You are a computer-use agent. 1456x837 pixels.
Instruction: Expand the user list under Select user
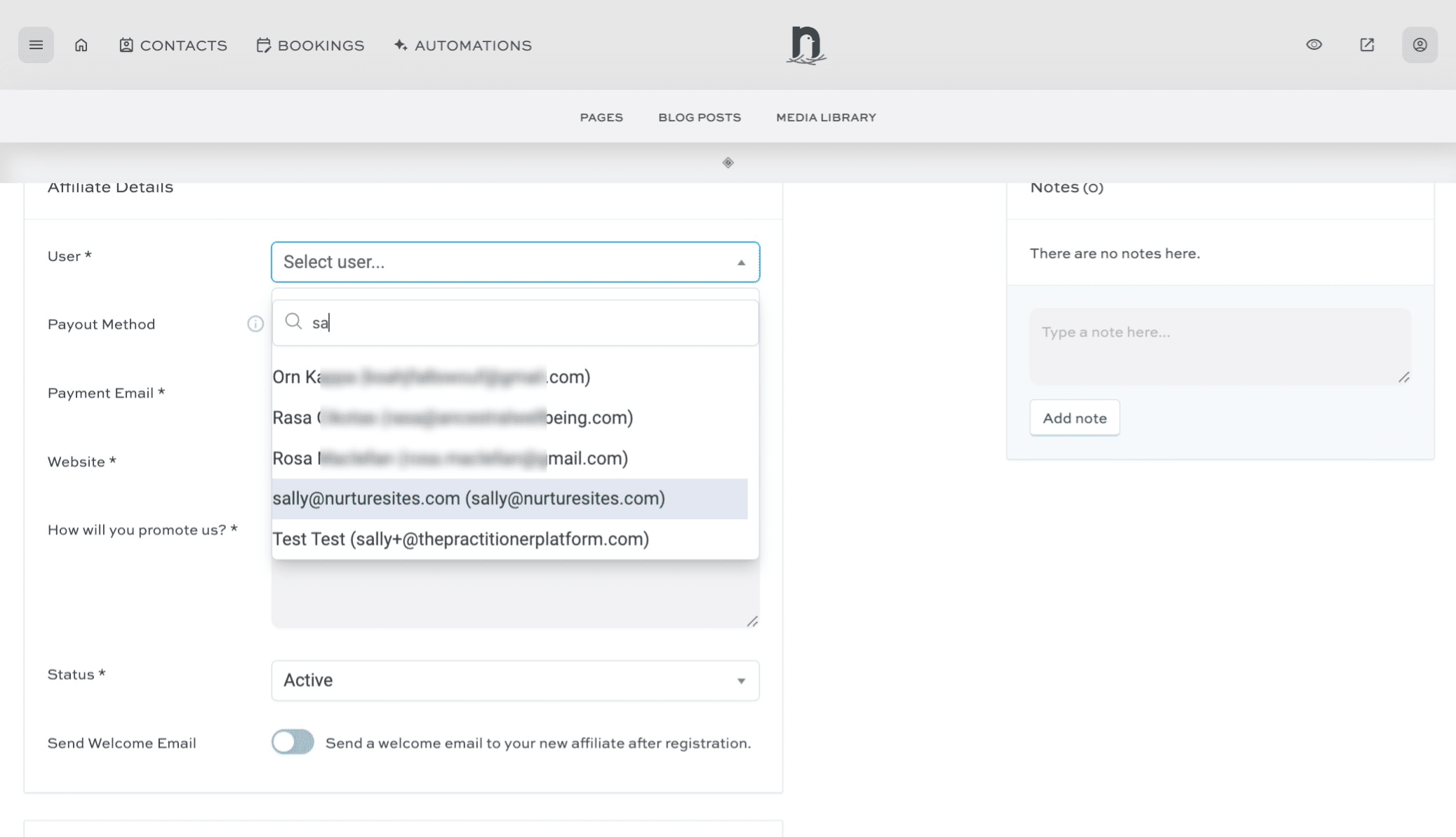point(491,262)
